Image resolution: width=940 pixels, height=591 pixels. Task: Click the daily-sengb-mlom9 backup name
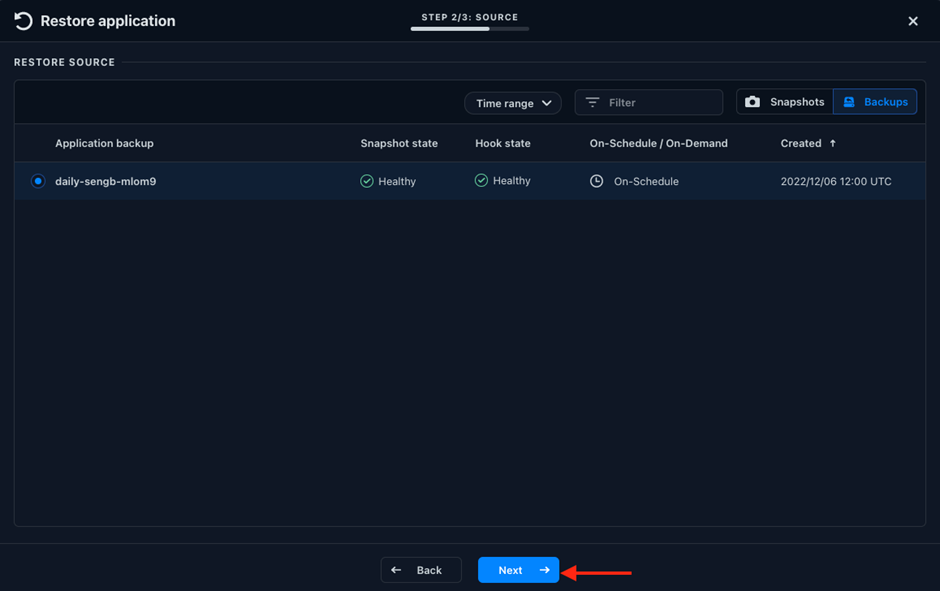pos(106,181)
